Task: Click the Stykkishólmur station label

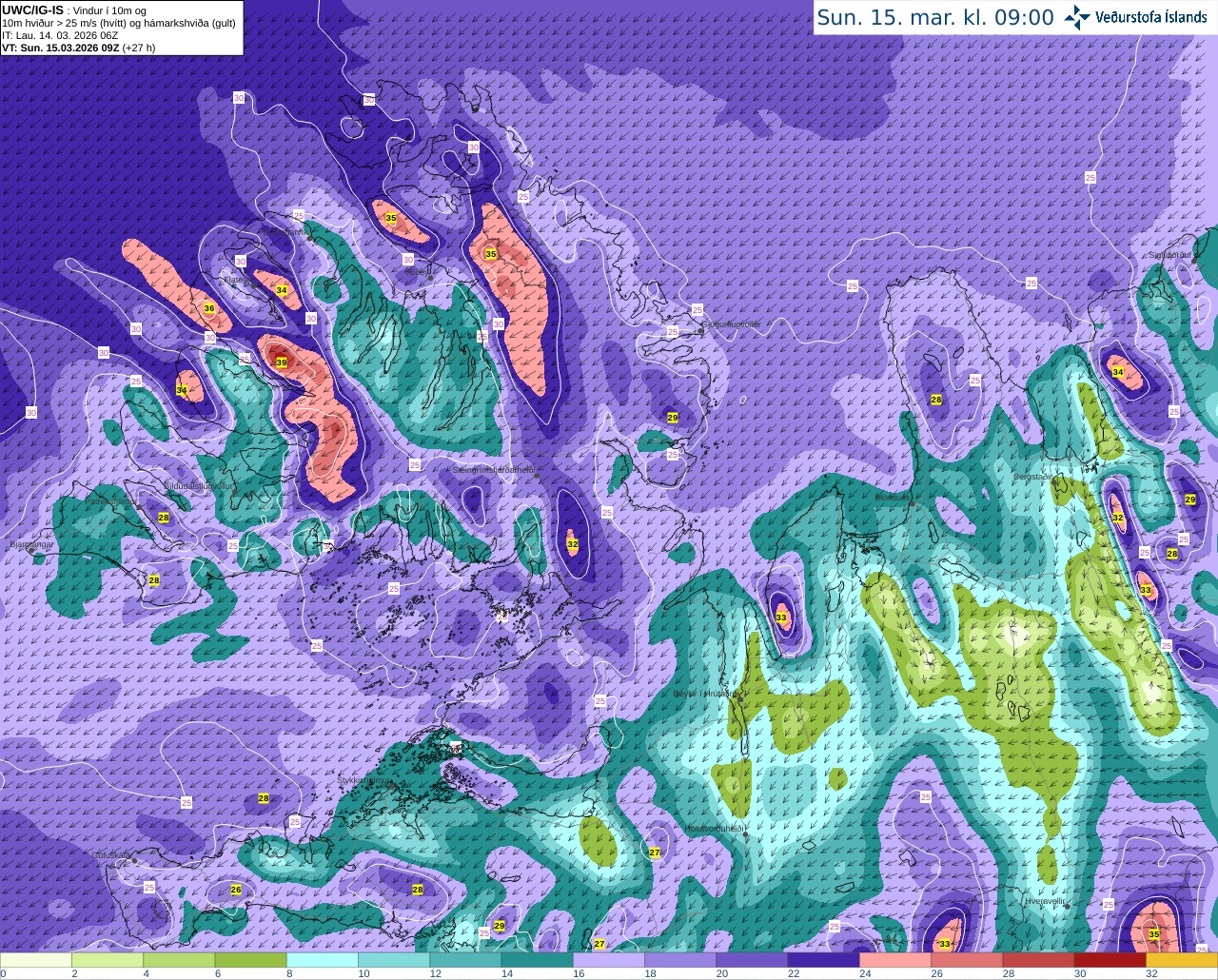Action: [364, 780]
